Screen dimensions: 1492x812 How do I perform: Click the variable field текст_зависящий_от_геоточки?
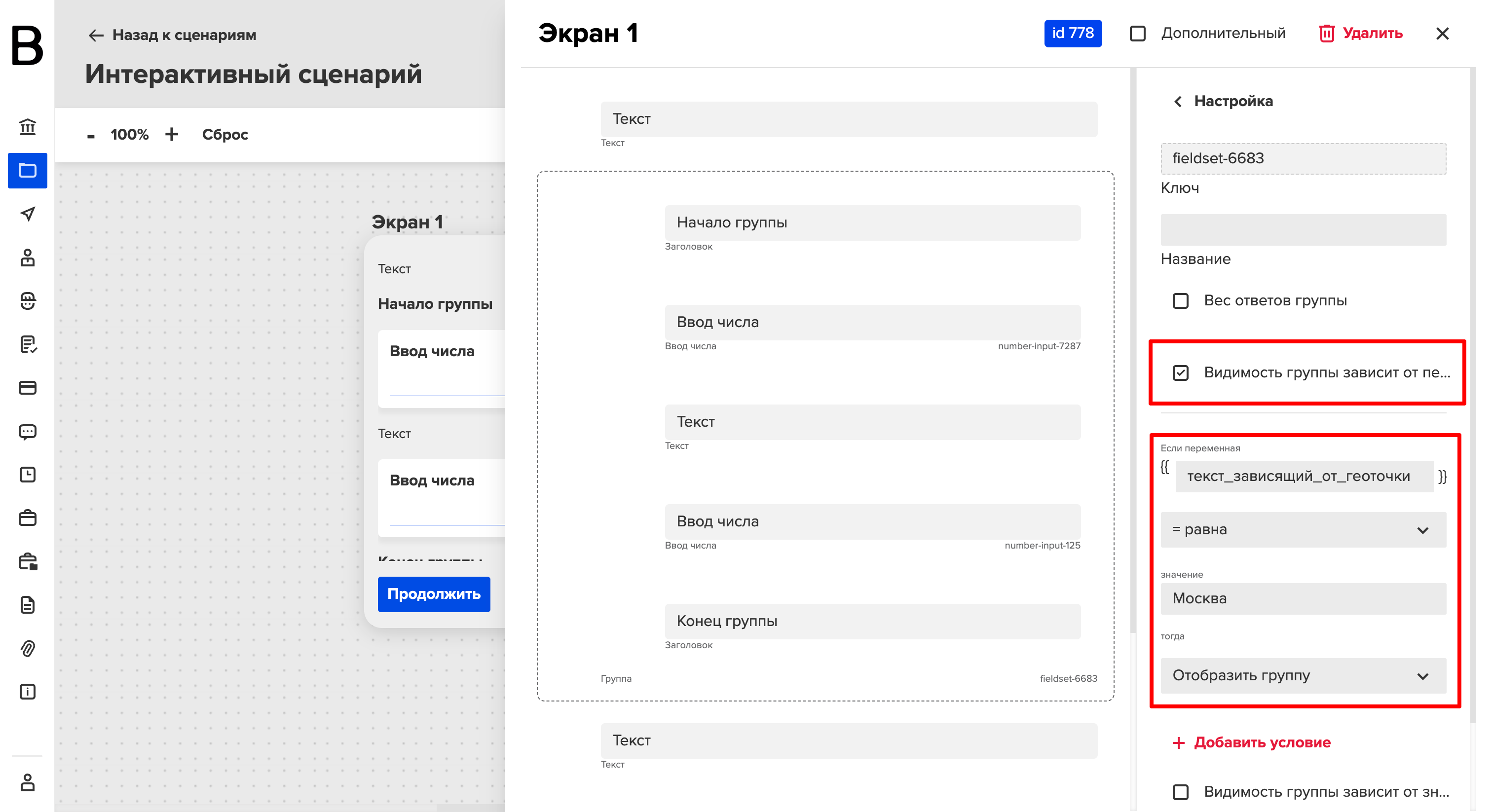(1305, 477)
